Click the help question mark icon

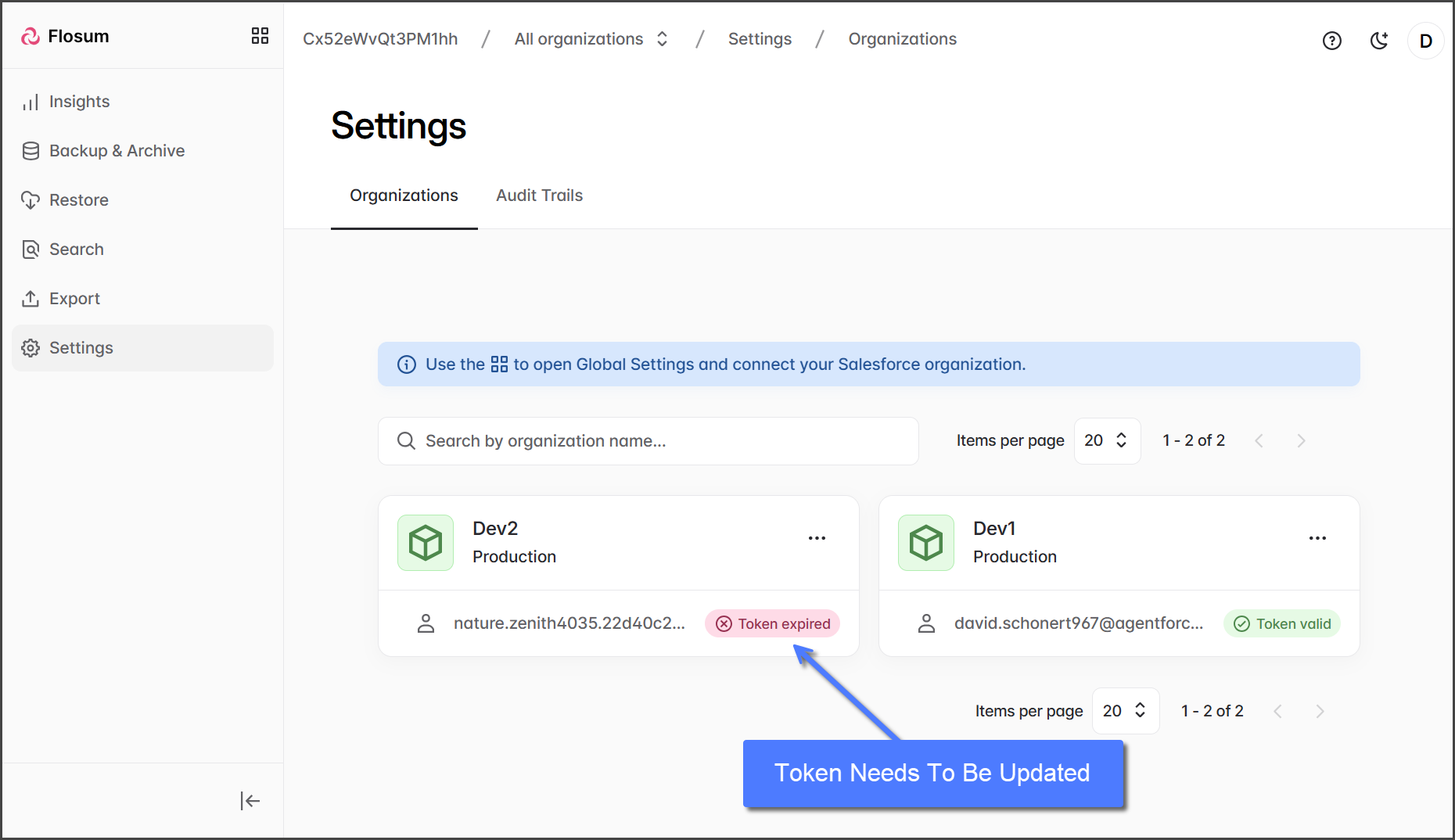tap(1331, 41)
